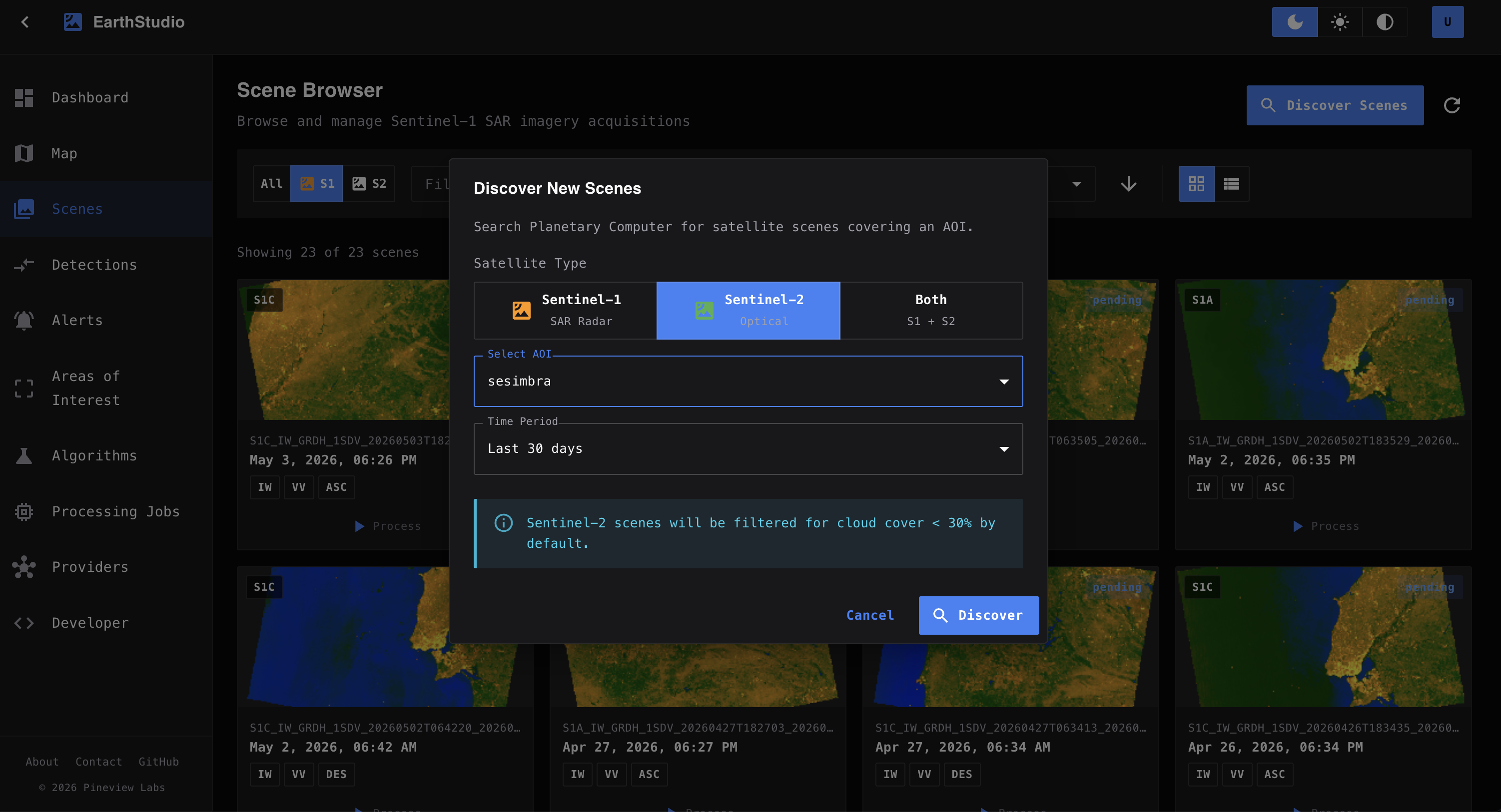Click the Processing Jobs chip icon
Image resolution: width=1501 pixels, height=812 pixels.
pos(24,511)
